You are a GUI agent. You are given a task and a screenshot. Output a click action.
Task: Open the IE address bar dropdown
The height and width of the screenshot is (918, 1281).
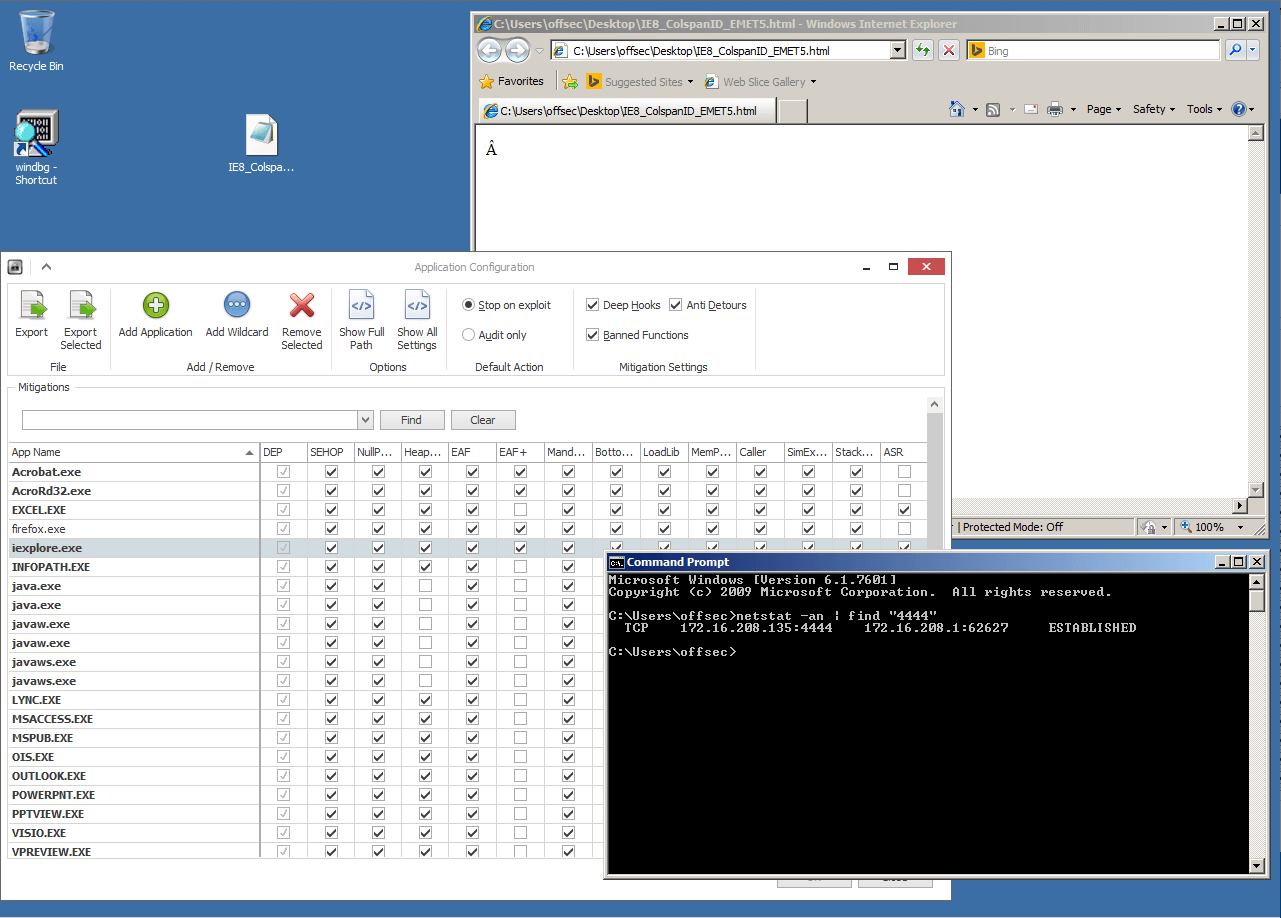coord(897,51)
